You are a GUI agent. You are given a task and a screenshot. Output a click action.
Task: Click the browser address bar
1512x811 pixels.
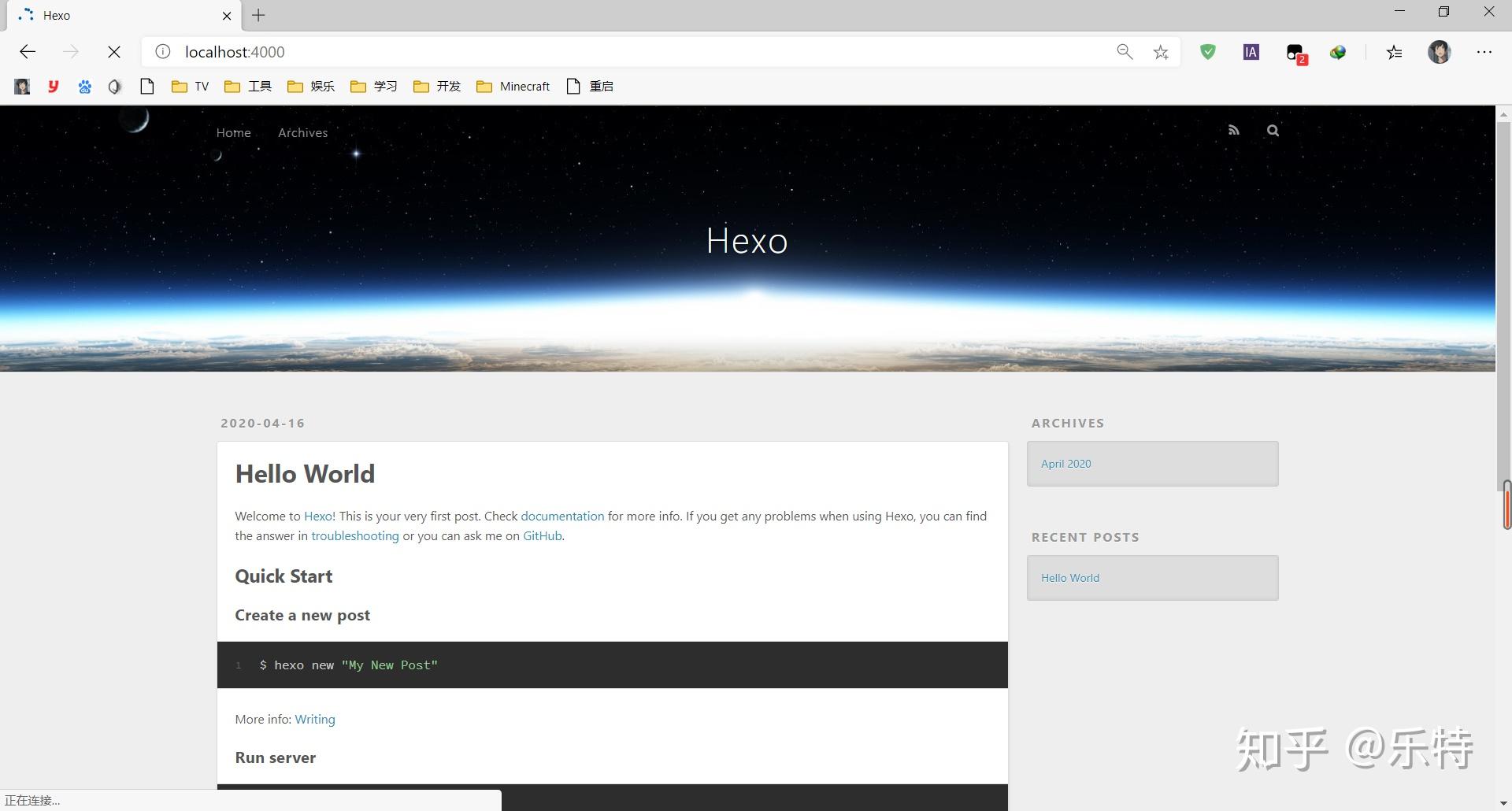[551, 52]
